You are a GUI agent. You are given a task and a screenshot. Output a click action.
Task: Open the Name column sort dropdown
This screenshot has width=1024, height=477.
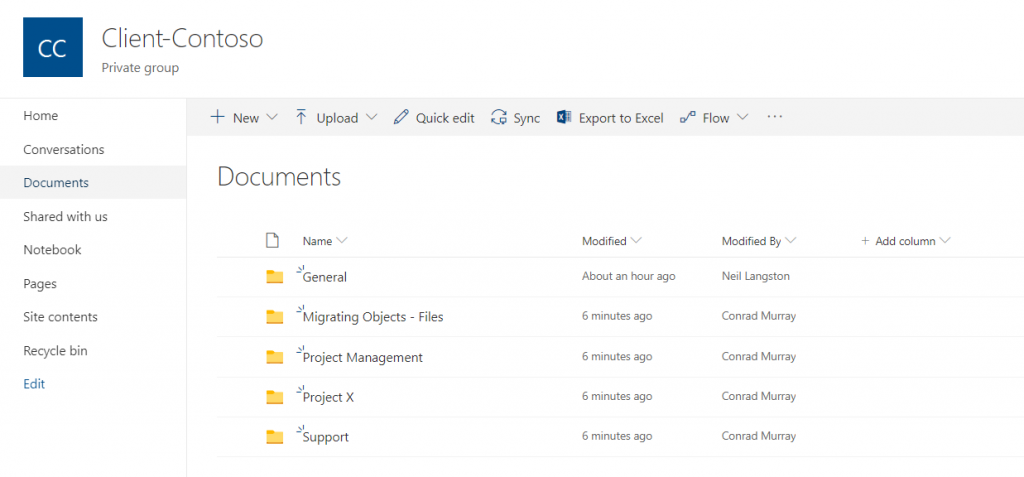(x=341, y=241)
